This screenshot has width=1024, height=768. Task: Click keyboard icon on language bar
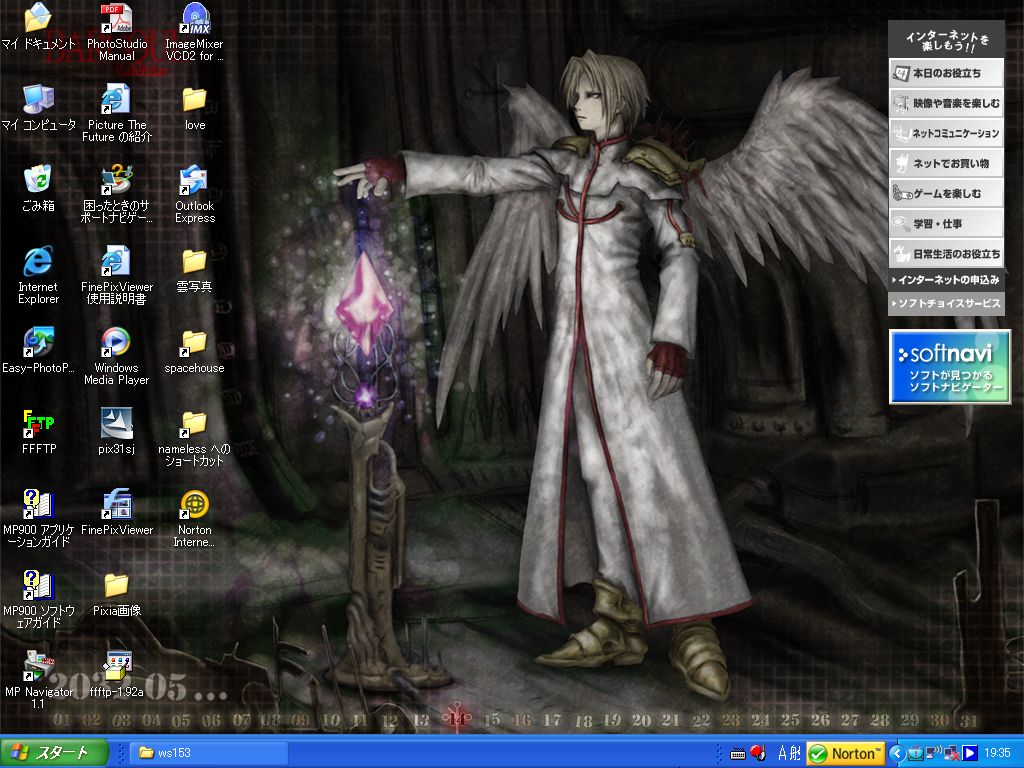738,754
